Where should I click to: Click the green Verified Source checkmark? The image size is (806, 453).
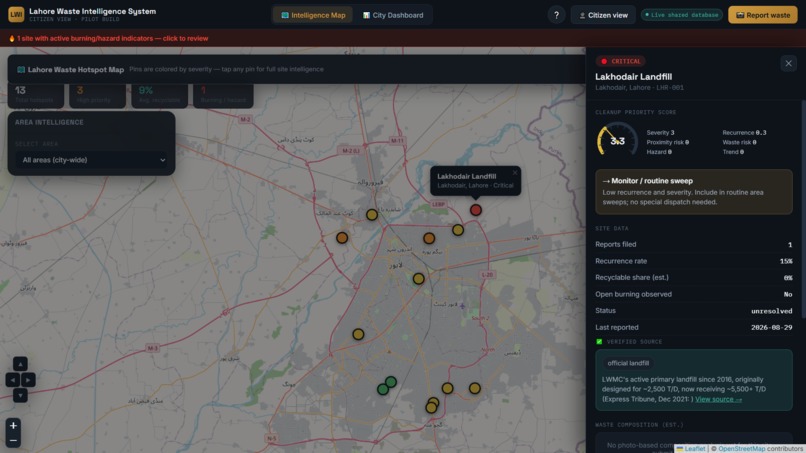(x=599, y=341)
